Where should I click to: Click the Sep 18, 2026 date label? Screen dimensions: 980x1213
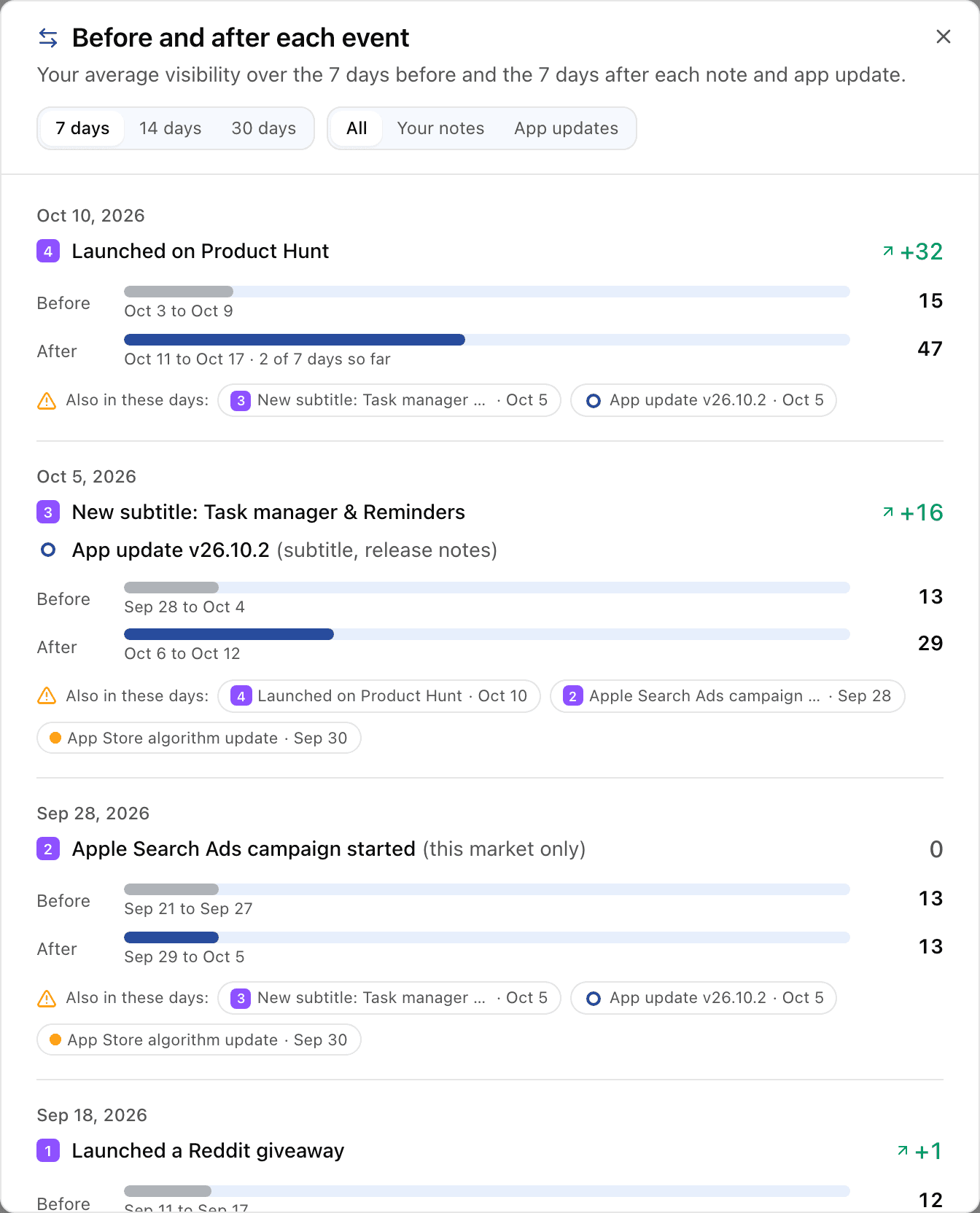coord(92,1115)
